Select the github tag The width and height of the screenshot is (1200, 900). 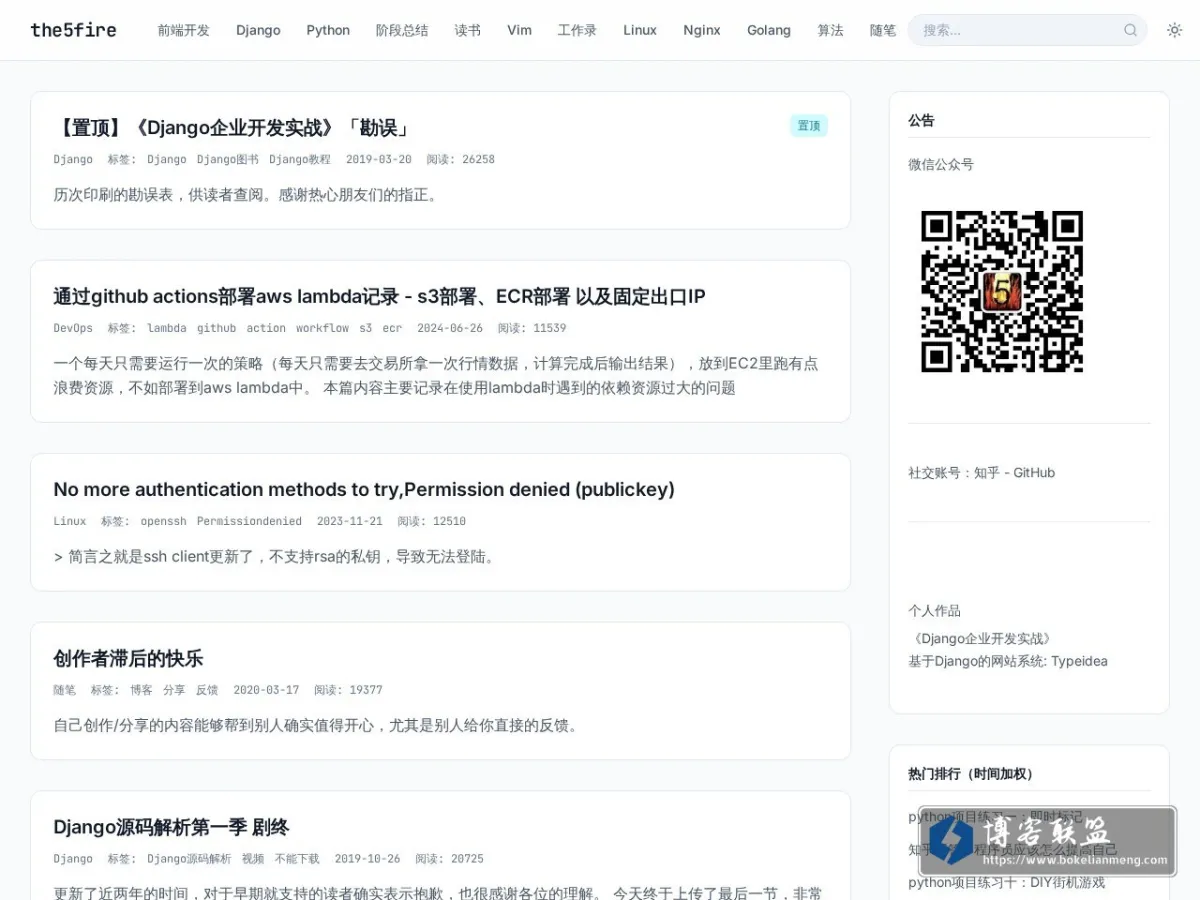pos(216,328)
